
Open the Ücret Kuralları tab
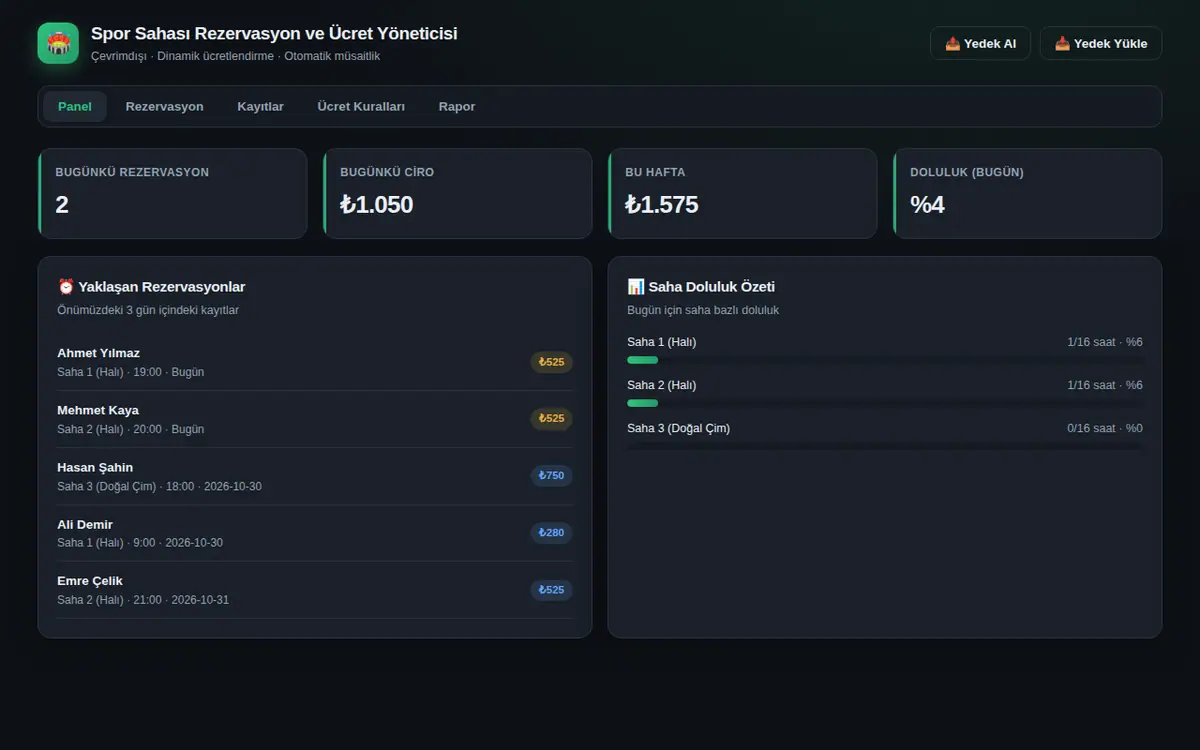pyautogui.click(x=361, y=106)
